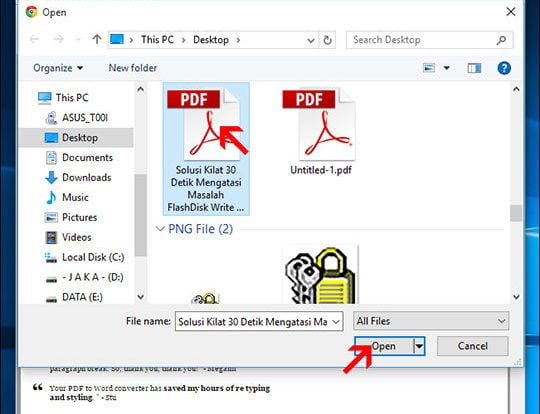Open ASUS_T00I device in sidebar
Viewport: 540px width, 414px height.
(85, 118)
